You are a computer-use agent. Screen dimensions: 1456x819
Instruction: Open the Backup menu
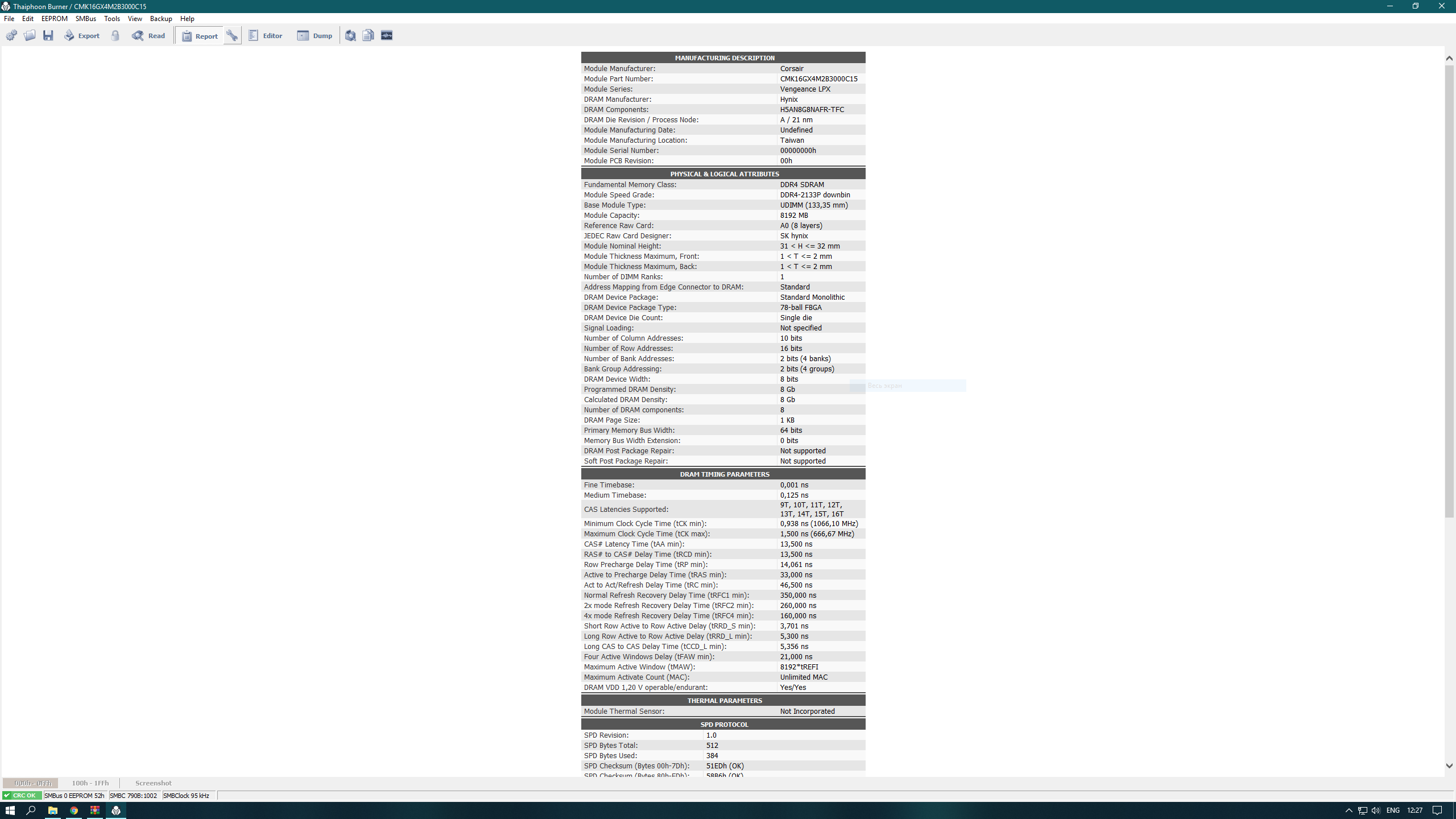161,18
